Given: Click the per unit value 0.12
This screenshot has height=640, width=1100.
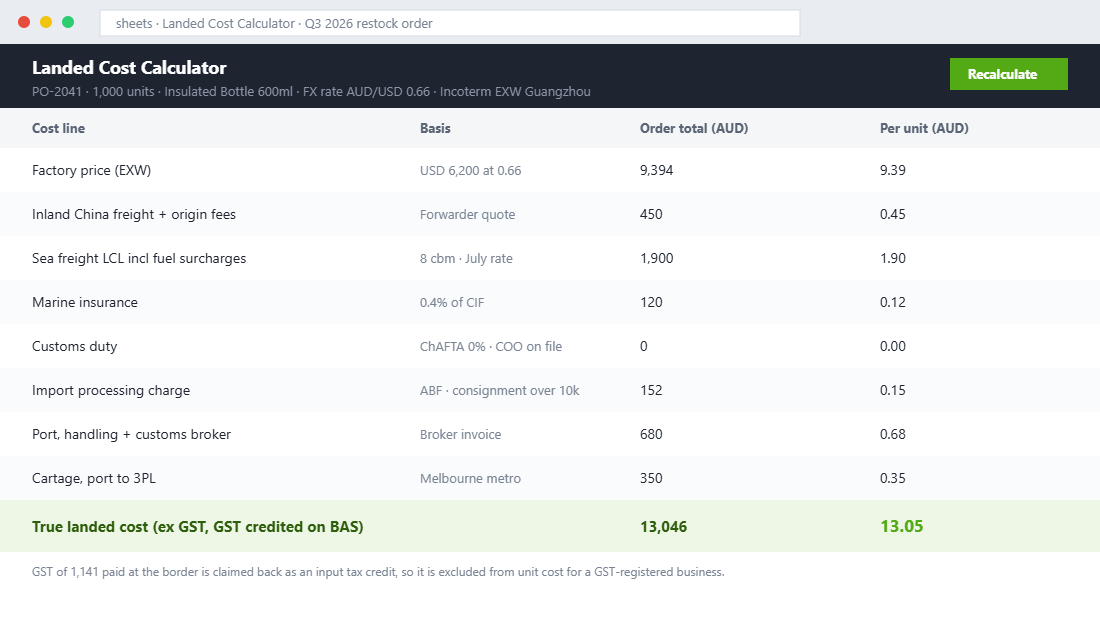Looking at the screenshot, I should tap(892, 302).
